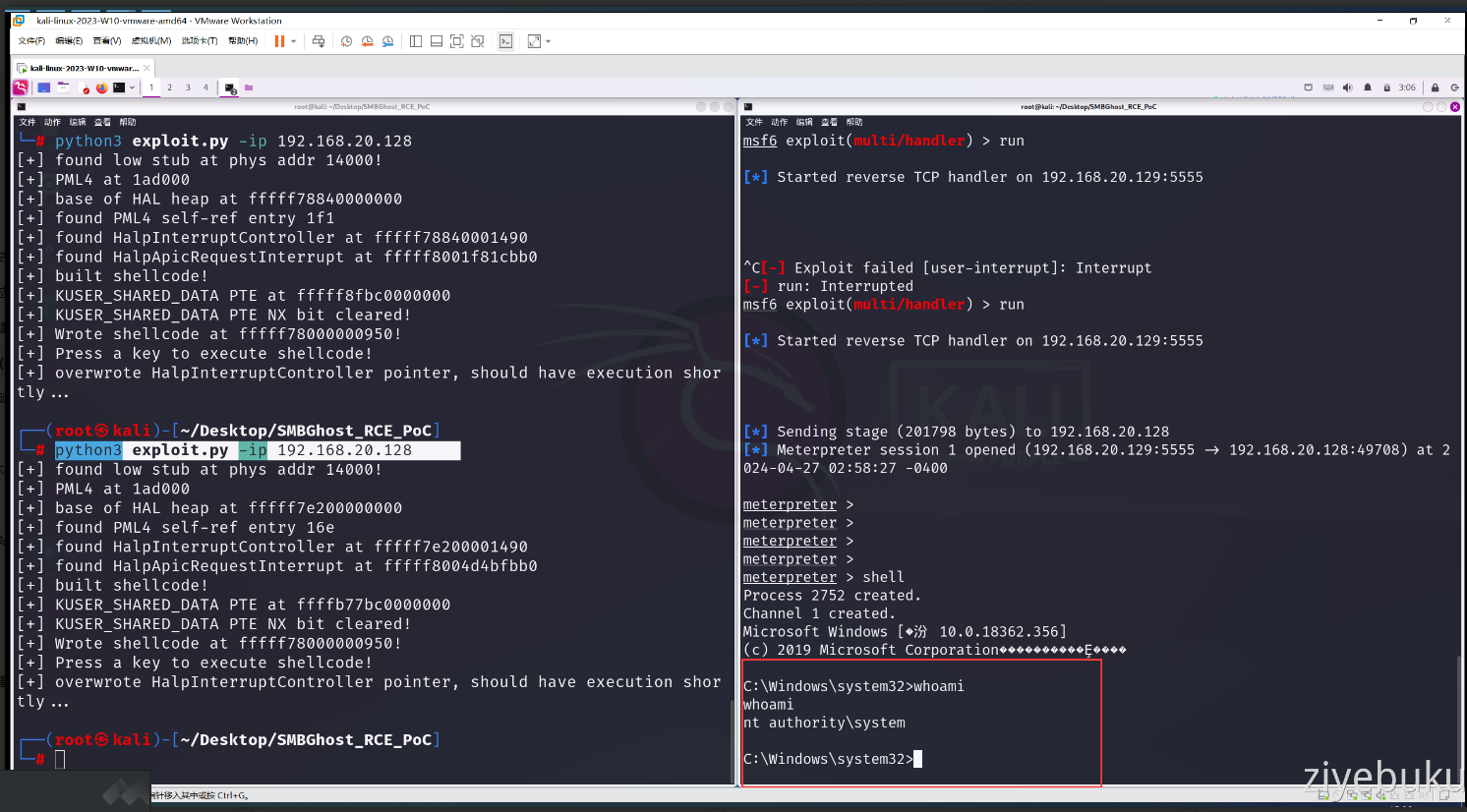Viewport: 1467px width, 812px height.
Task: Open VMware 虚拟机(M) menu
Action: (151, 41)
